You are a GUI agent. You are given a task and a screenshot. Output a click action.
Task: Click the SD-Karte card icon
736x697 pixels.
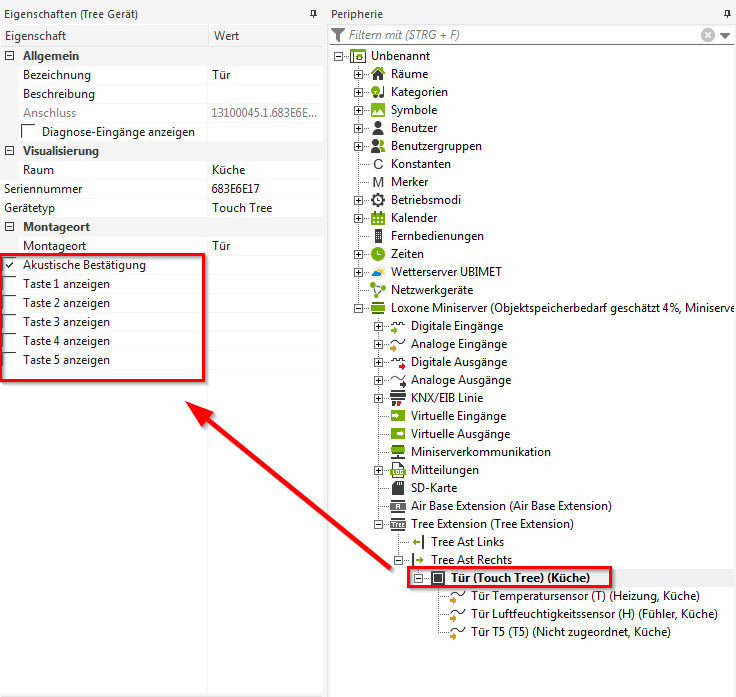click(398, 488)
